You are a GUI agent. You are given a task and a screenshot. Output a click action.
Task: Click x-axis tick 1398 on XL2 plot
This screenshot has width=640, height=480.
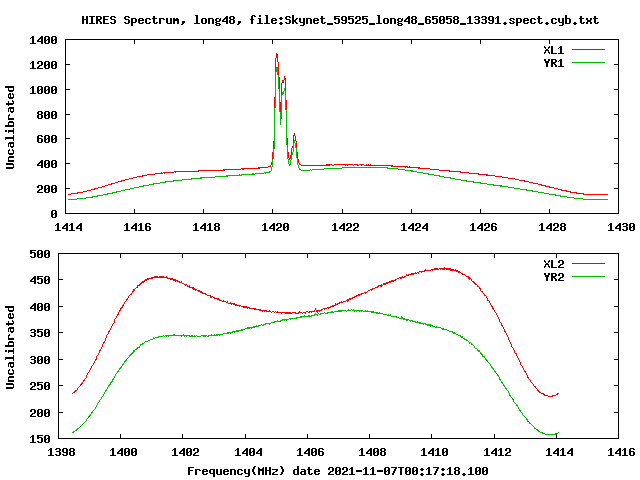[x=61, y=452]
